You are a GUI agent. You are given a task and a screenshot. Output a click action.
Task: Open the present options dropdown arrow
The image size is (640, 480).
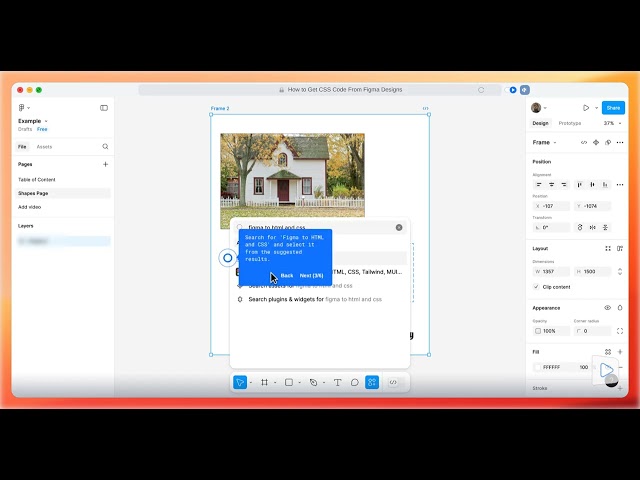[x=596, y=108]
